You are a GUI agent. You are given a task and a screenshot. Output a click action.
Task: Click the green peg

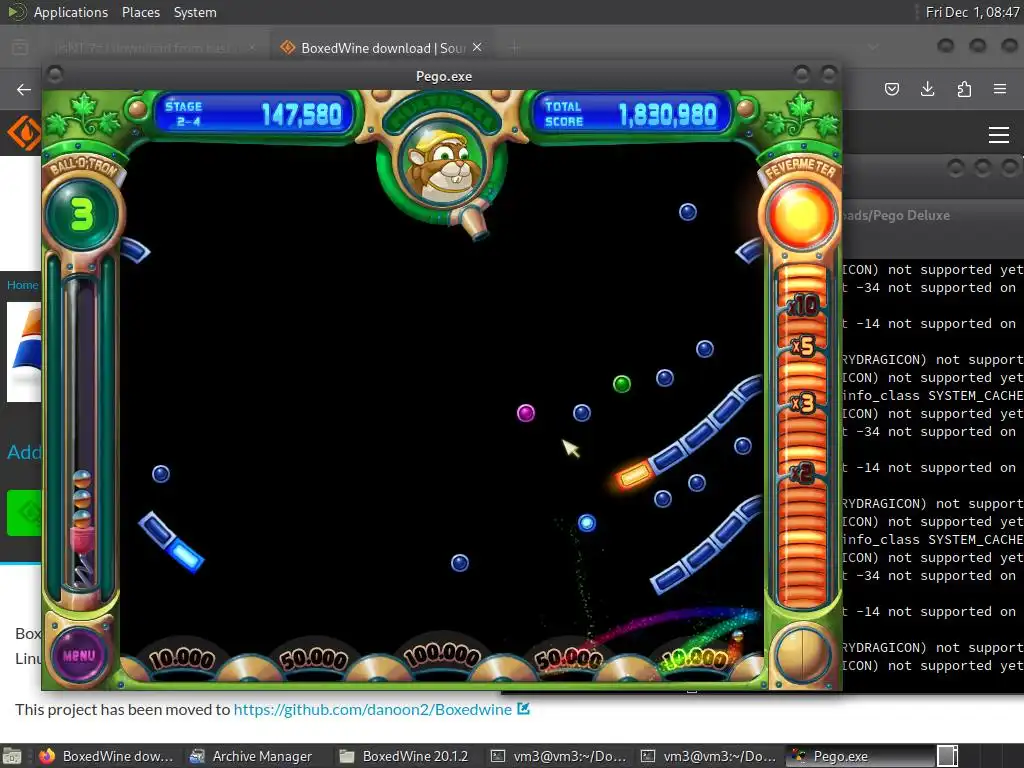(x=622, y=384)
